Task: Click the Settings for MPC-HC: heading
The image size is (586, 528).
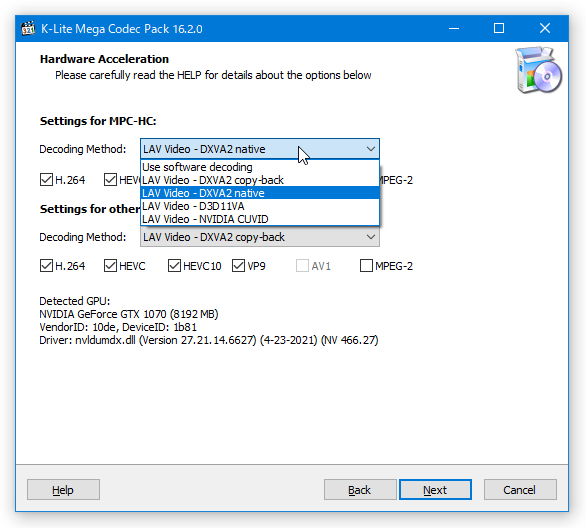Action: point(98,121)
